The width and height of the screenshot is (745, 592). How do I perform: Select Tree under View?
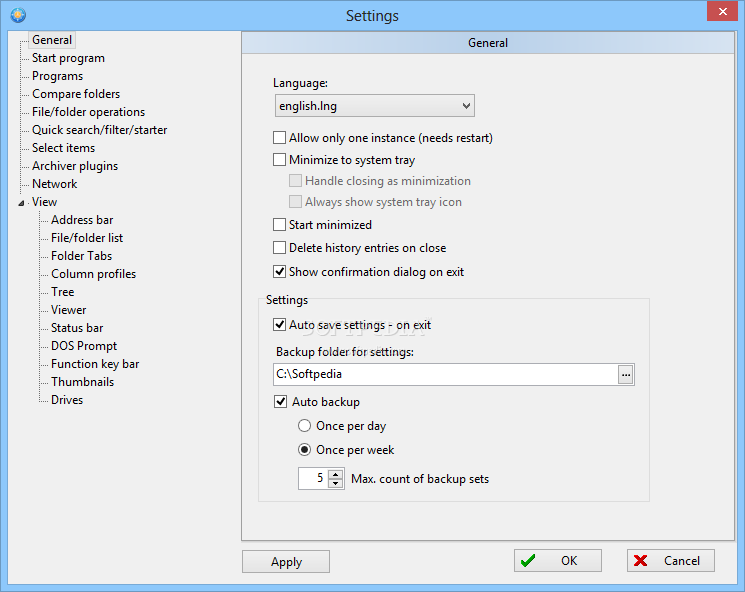(x=63, y=292)
